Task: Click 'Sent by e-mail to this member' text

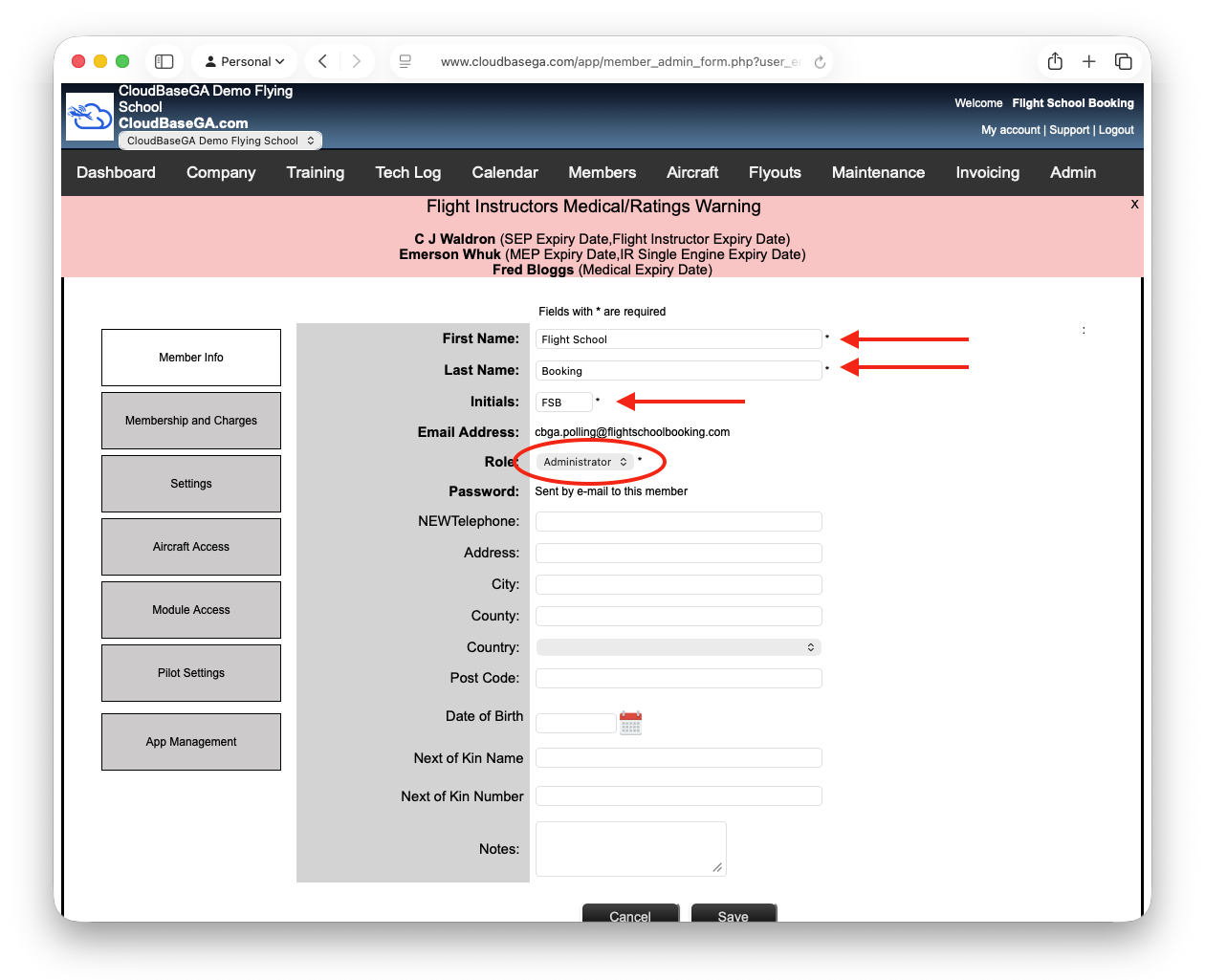Action: (x=611, y=491)
